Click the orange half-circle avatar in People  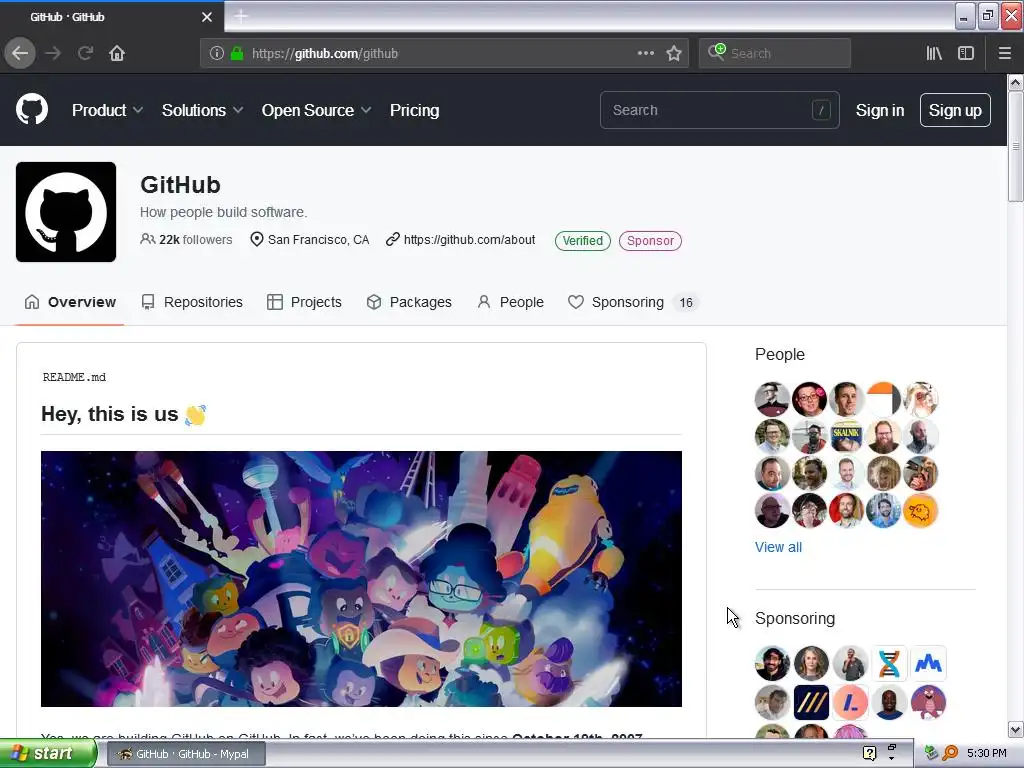(x=884, y=399)
